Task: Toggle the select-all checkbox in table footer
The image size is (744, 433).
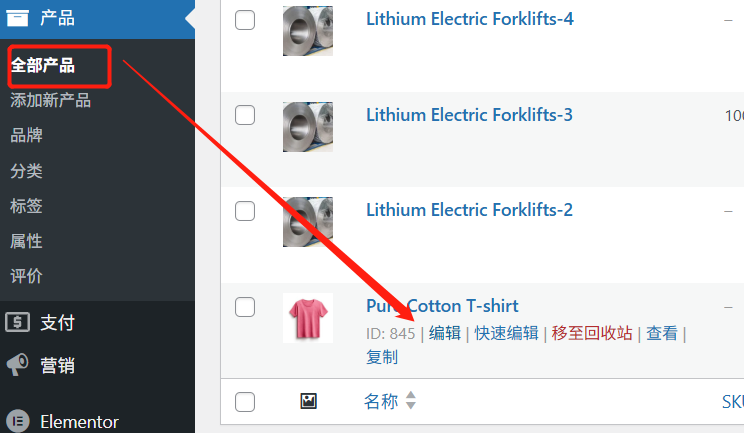Action: [x=245, y=402]
